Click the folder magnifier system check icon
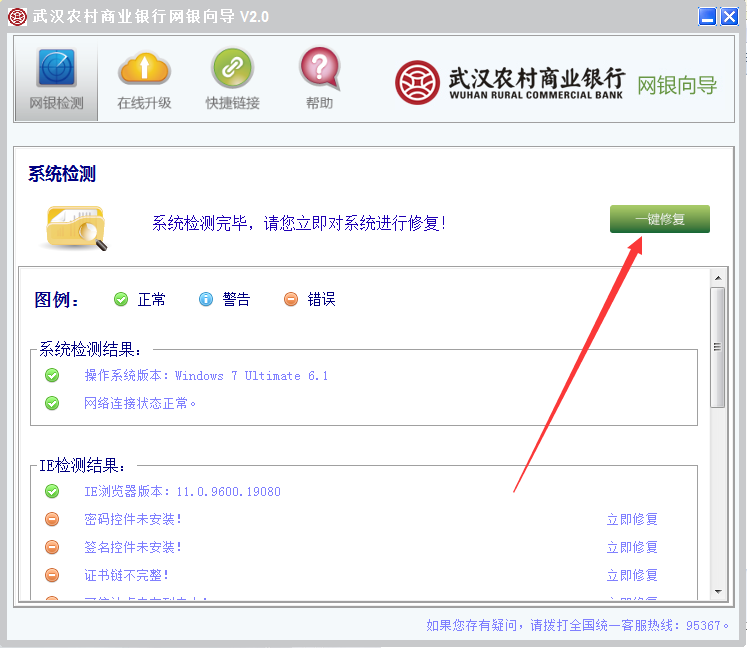 (x=76, y=227)
